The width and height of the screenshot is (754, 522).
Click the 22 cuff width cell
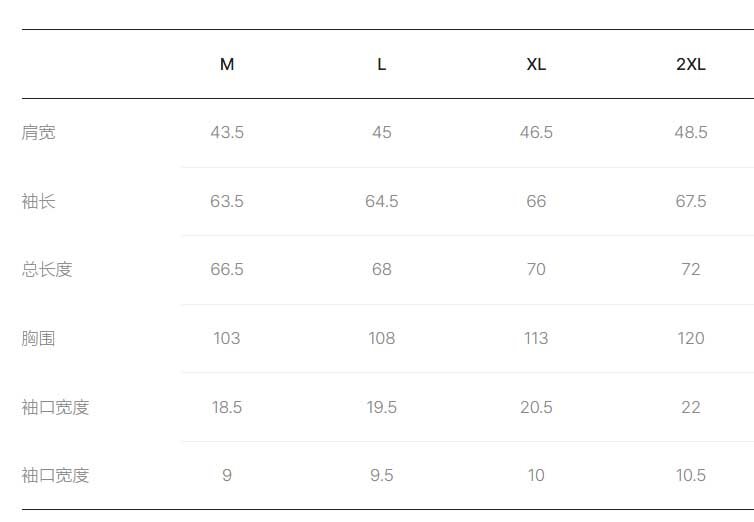tap(691, 407)
